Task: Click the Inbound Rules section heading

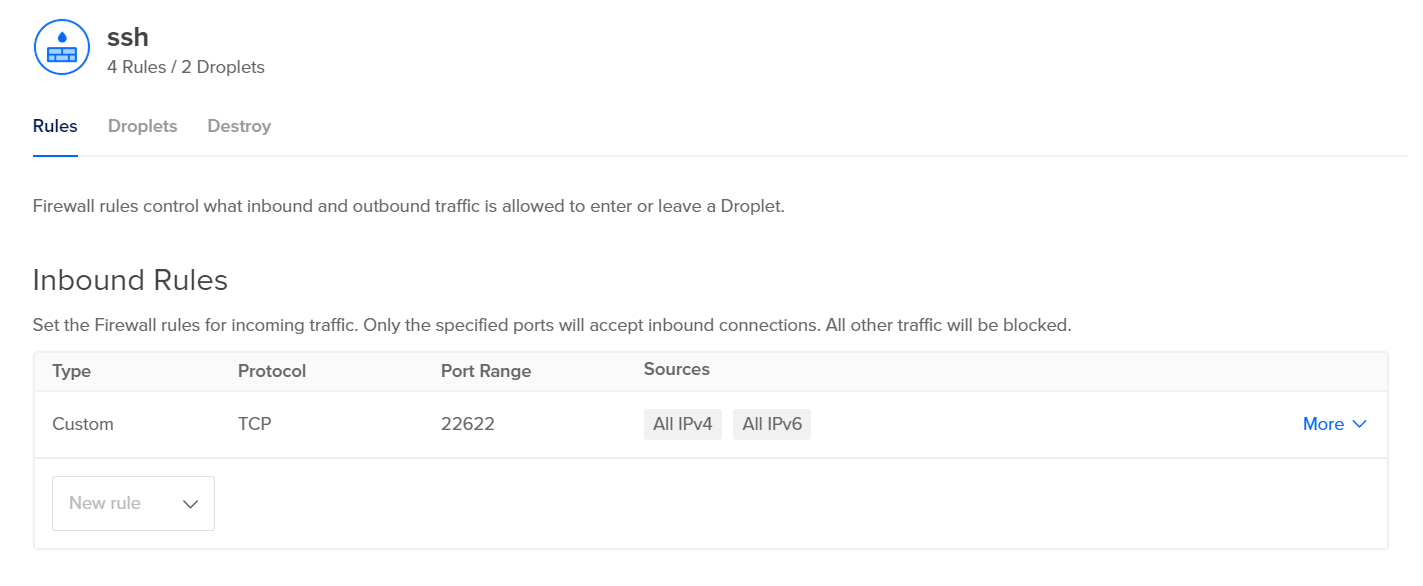Action: (x=130, y=280)
